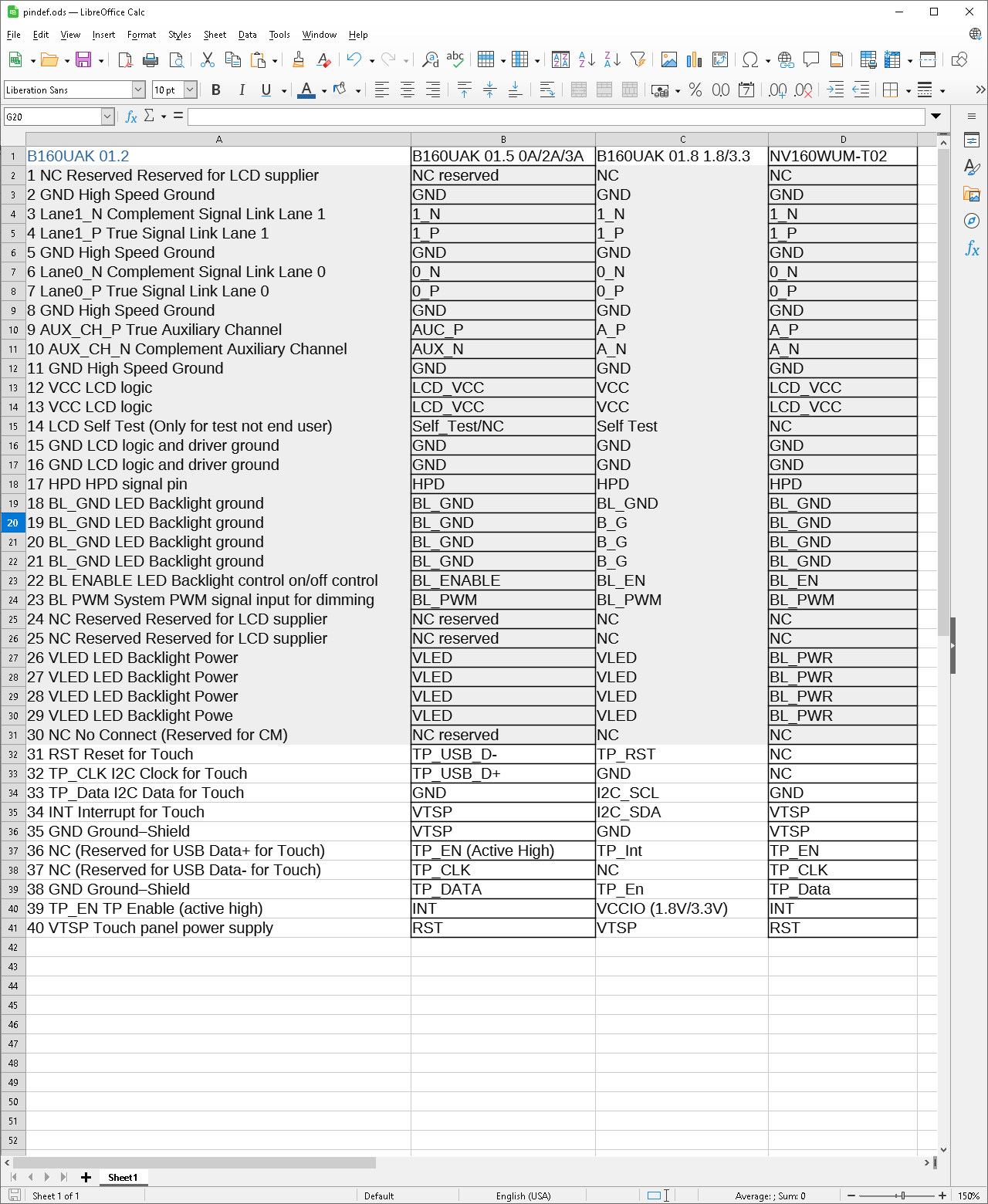
Task: Click the vertical scrollbar thumb
Action: 943,392
